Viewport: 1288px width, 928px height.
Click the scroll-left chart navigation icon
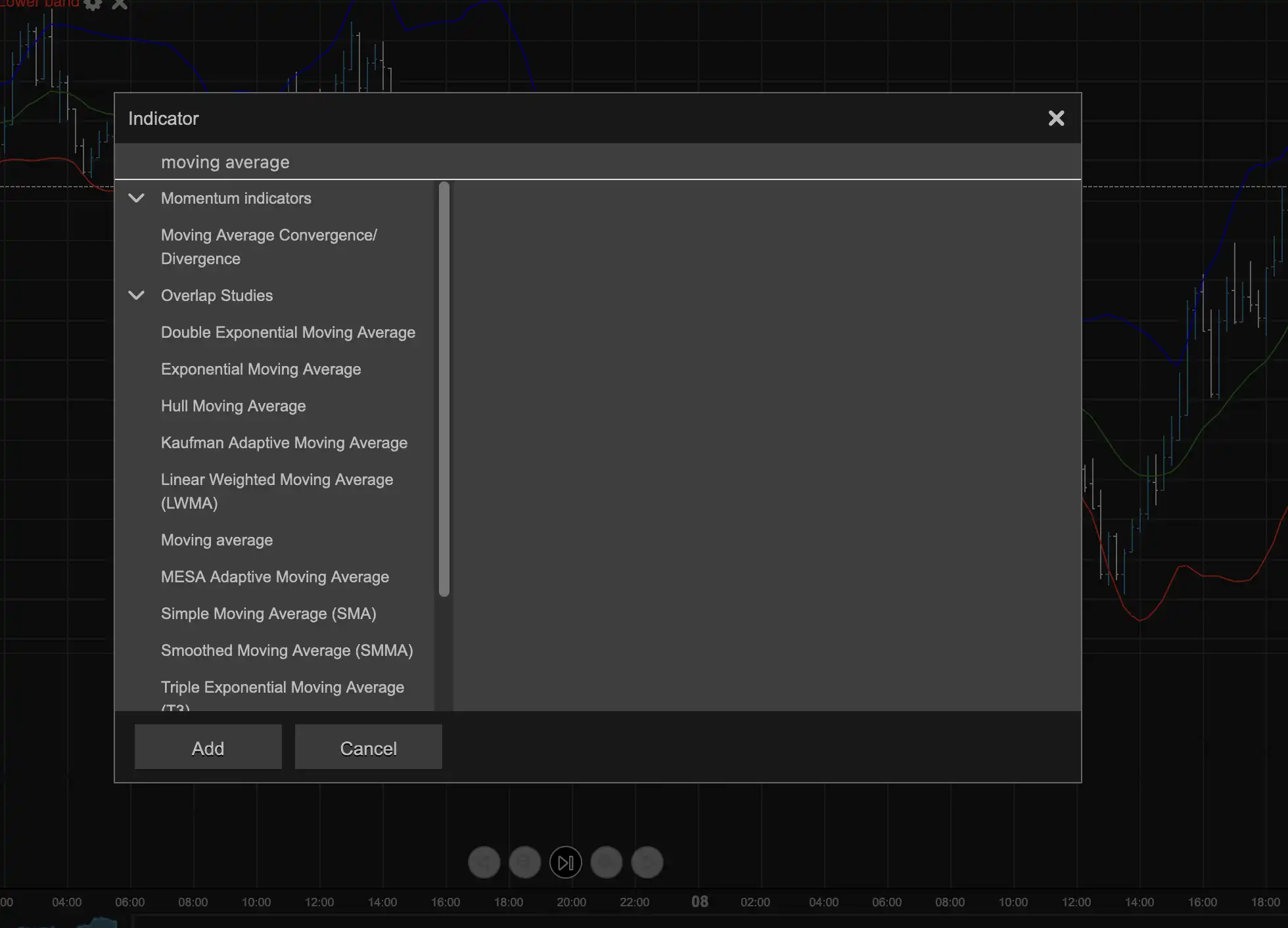[x=484, y=862]
